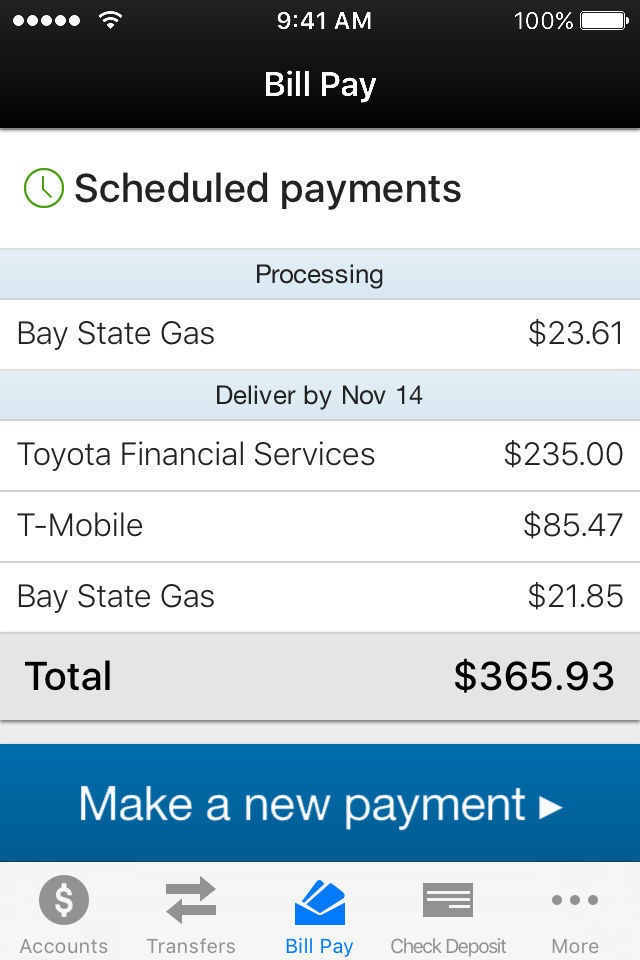
Task: Open the Check Deposit icon
Action: pos(447,900)
